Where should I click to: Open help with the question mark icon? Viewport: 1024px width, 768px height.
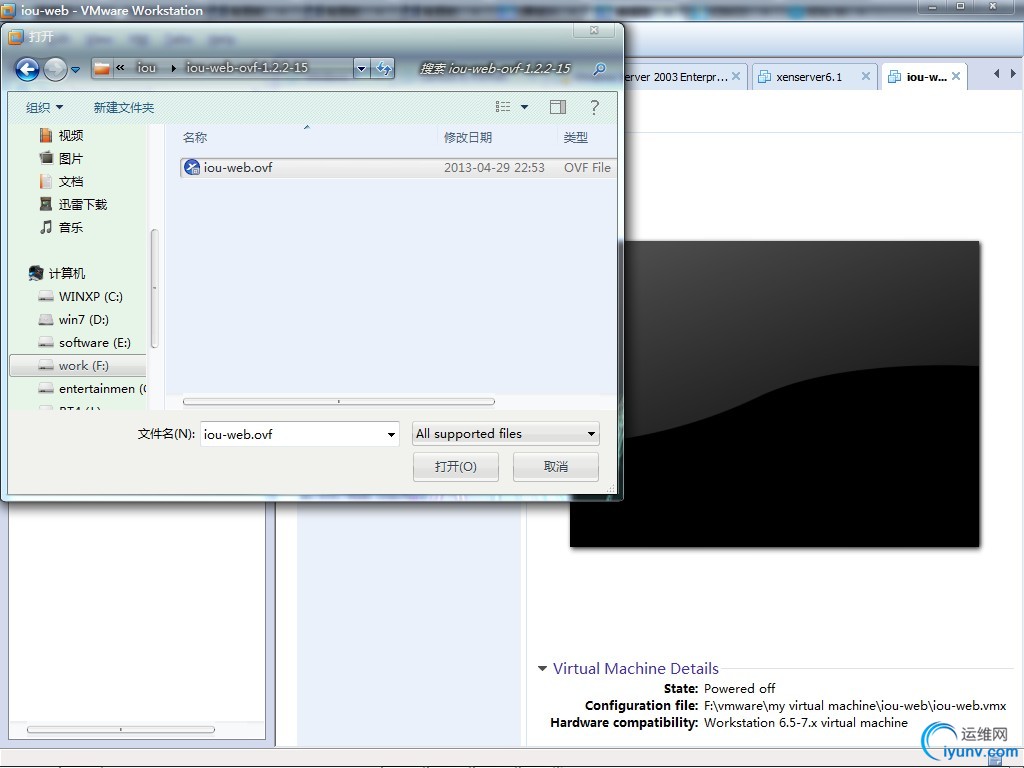[594, 107]
